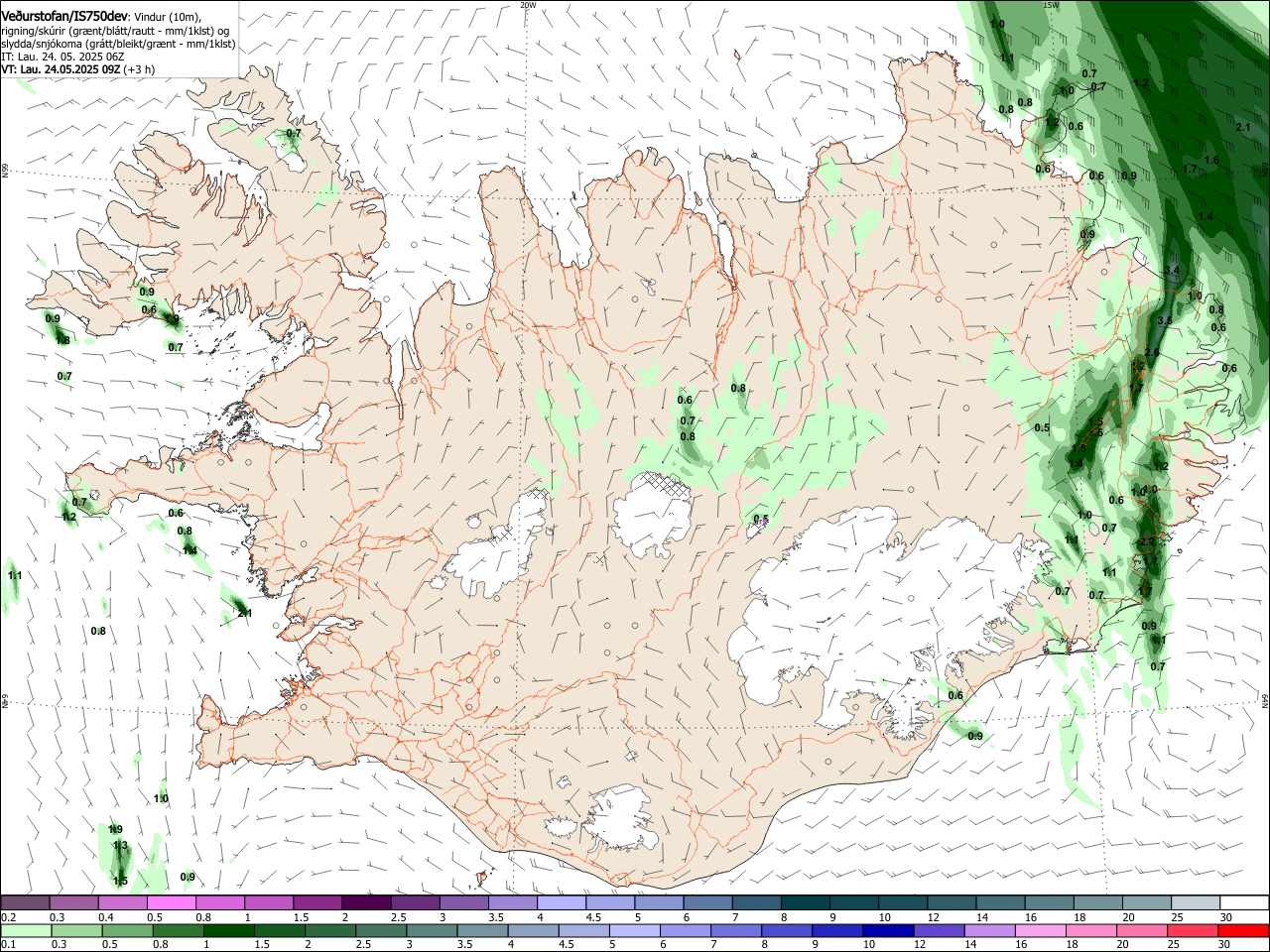Viewport: 1270px width, 952px height.
Task: Click the dull plum 0.2–0.3 snow legend swatch
Action: (25, 903)
